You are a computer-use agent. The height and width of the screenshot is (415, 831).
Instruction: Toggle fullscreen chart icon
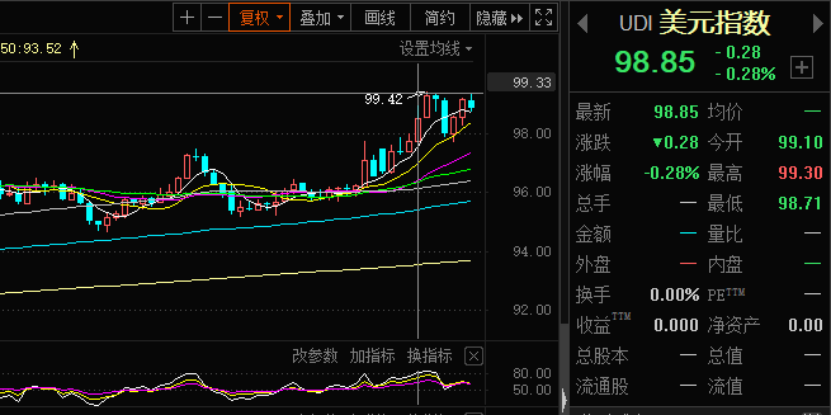pyautogui.click(x=544, y=18)
